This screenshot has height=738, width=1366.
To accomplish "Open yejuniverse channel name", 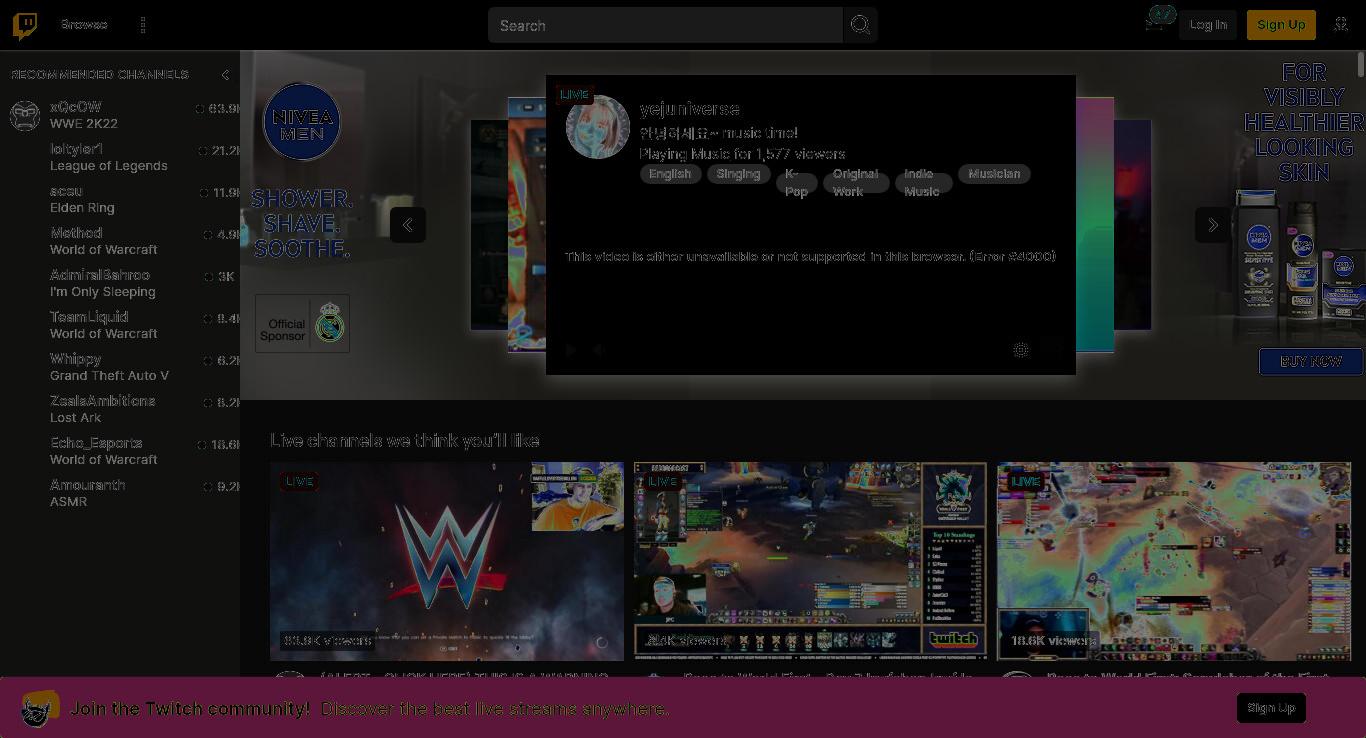I will [x=690, y=109].
